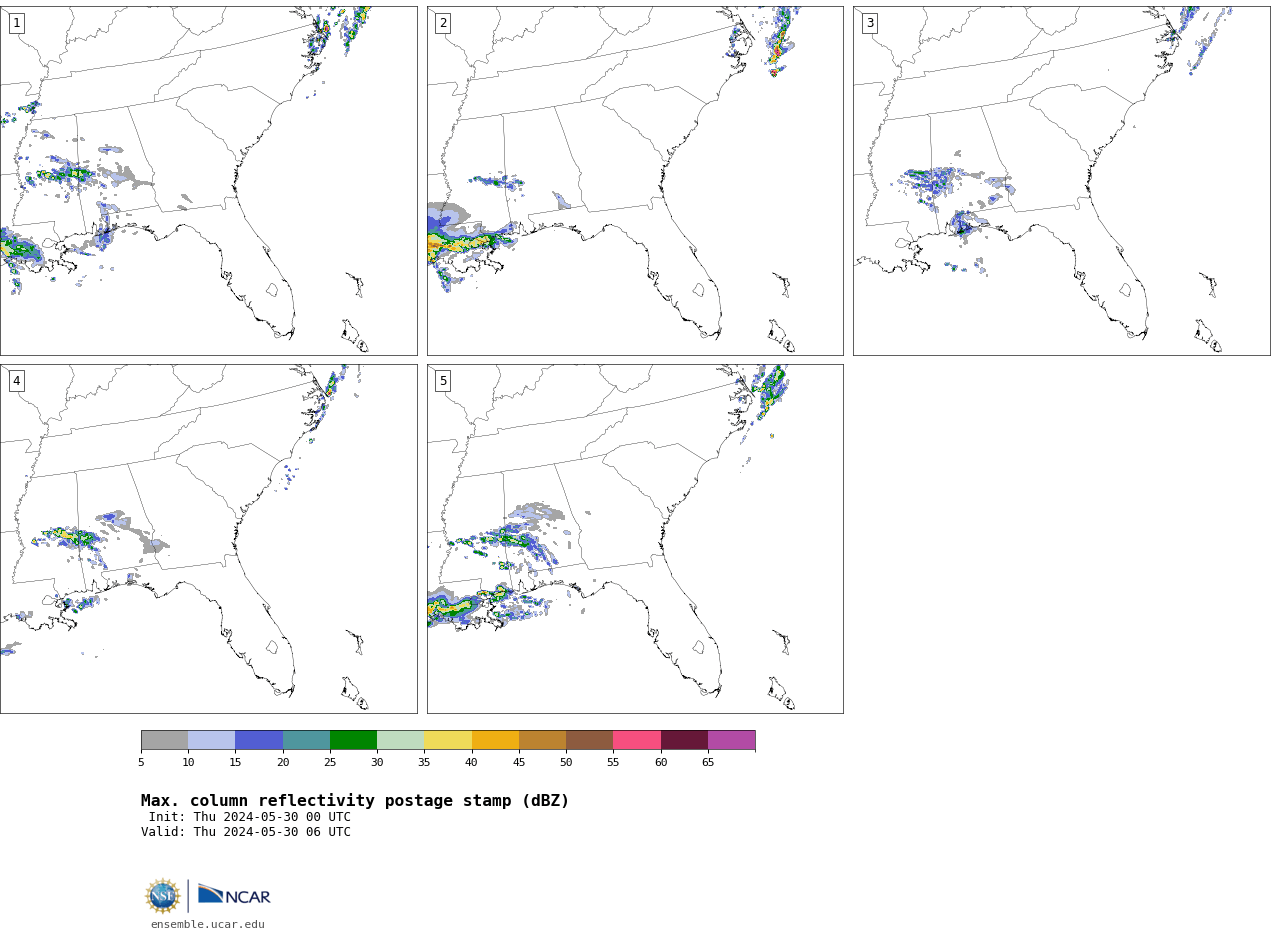Click the blue 15-20 dBZ swatch
The height and width of the screenshot is (936, 1280).
pos(259,740)
